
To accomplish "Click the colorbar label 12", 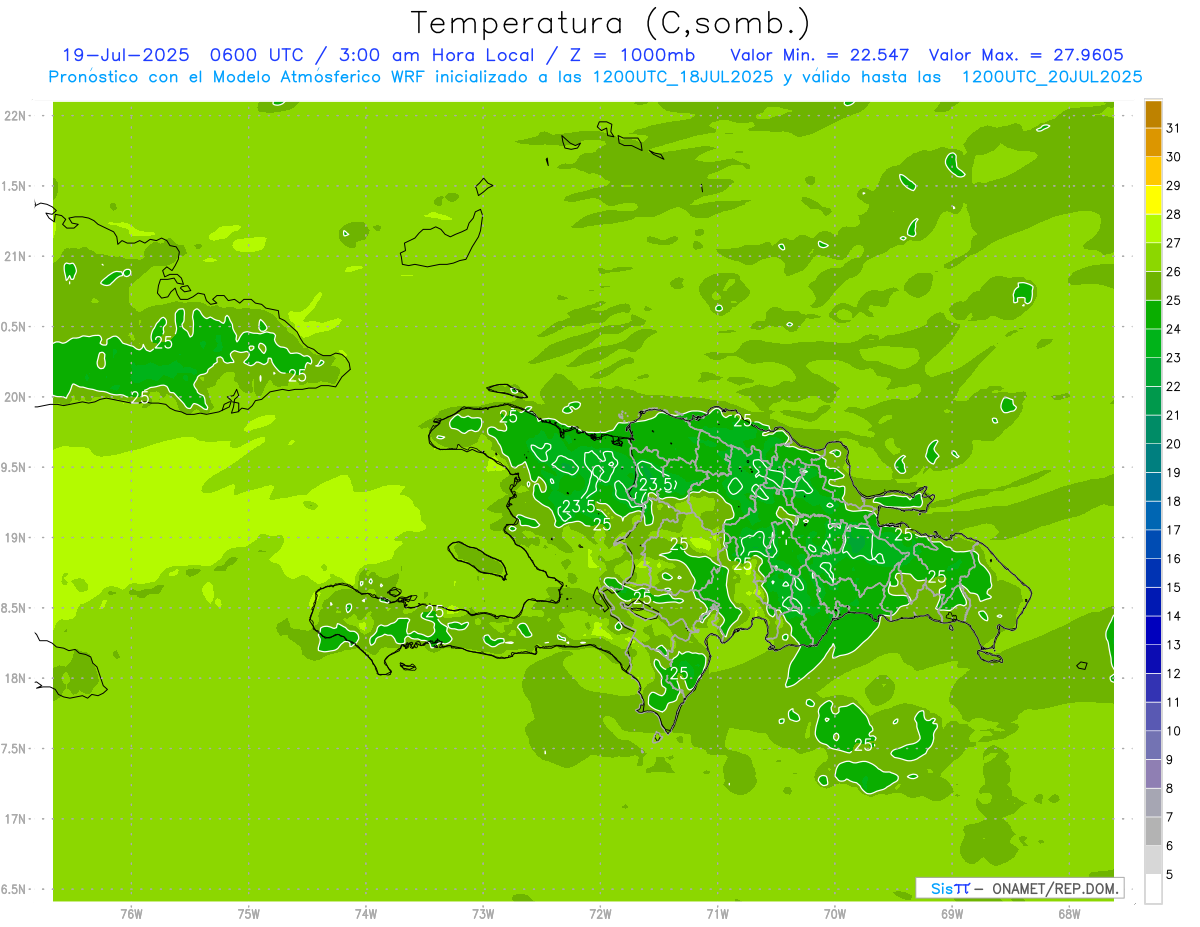I will pyautogui.click(x=1174, y=673).
